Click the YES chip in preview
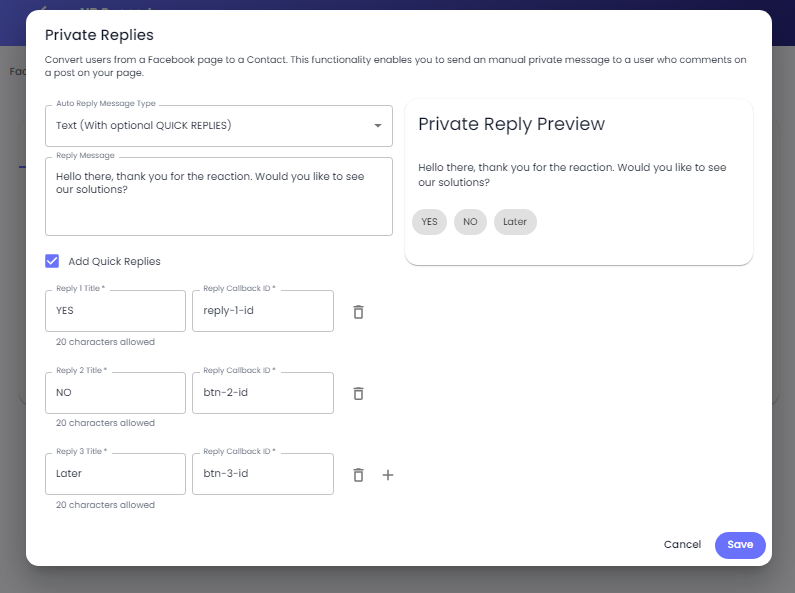 pyautogui.click(x=429, y=222)
